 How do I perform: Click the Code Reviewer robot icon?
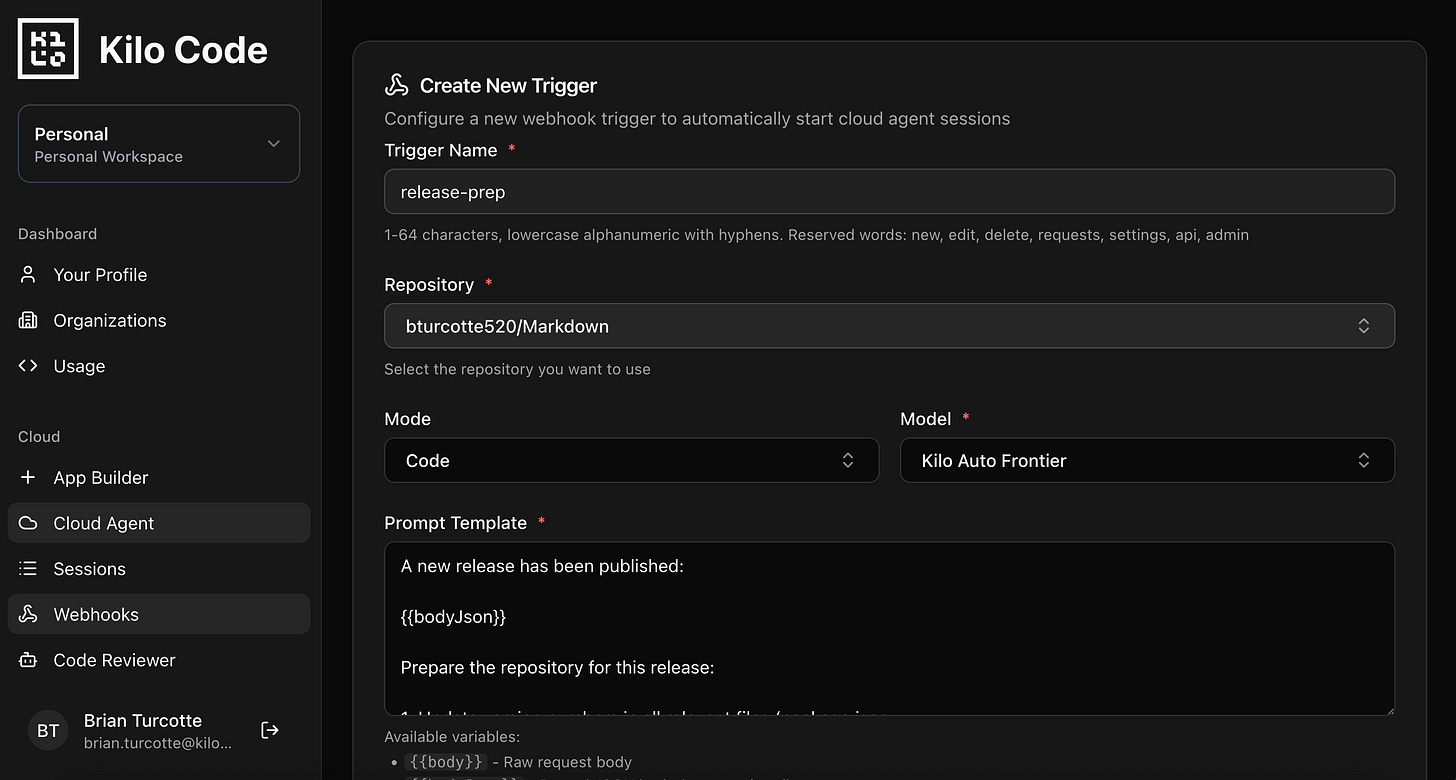pos(28,660)
